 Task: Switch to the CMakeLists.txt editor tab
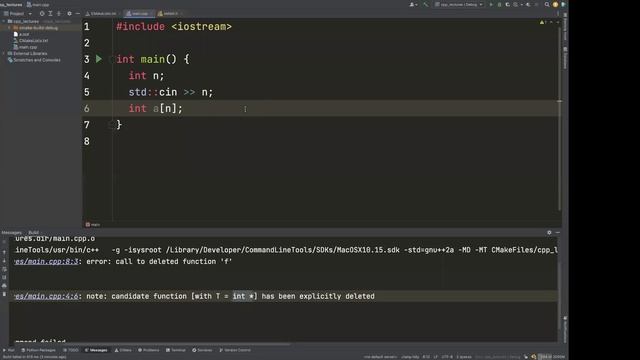tap(102, 13)
